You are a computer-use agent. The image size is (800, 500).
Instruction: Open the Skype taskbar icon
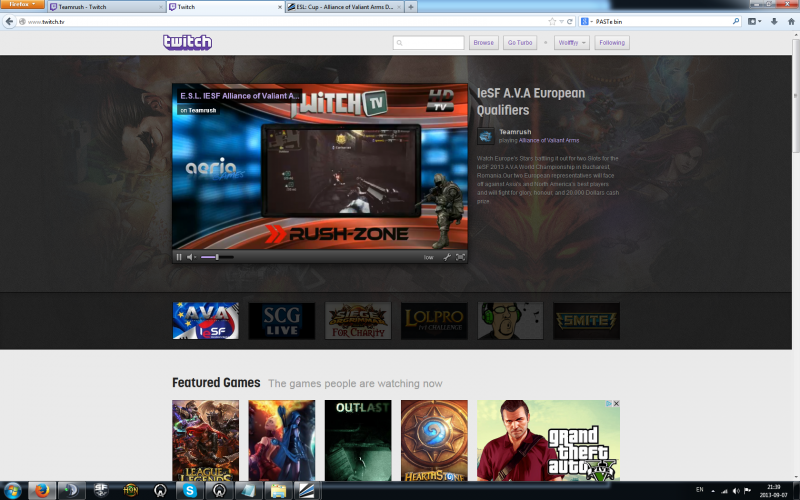189,491
